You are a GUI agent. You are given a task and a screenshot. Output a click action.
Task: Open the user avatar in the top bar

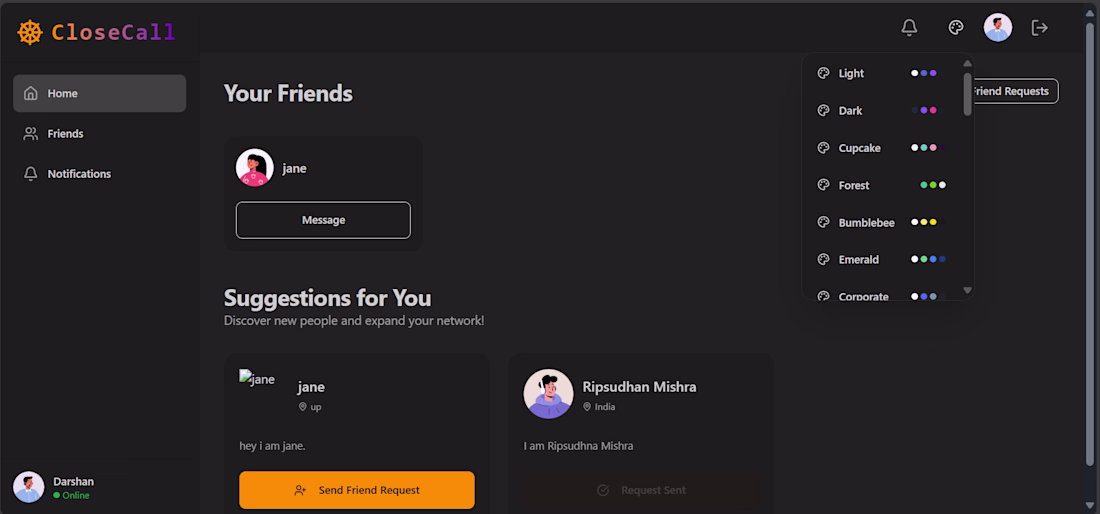(x=998, y=28)
